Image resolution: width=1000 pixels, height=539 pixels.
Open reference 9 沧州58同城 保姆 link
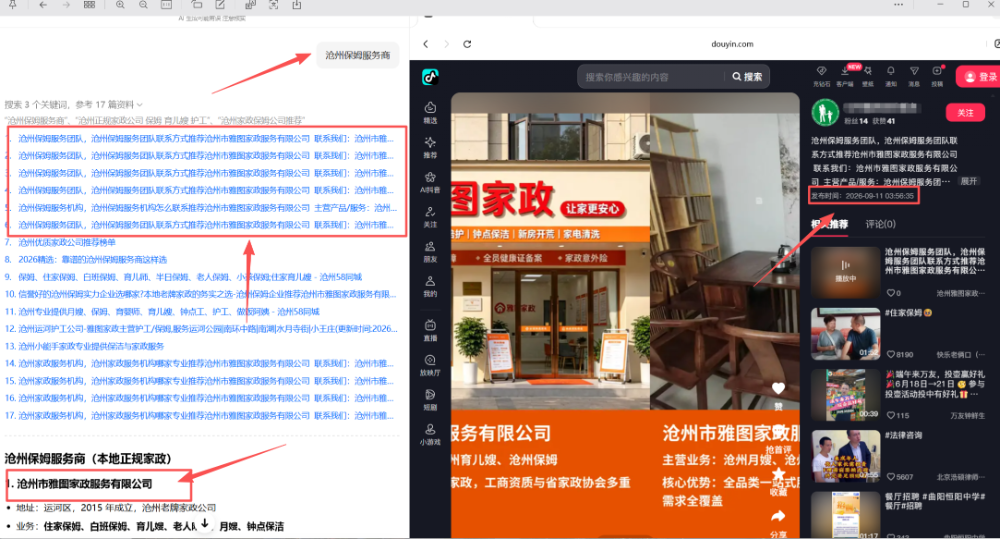190,277
